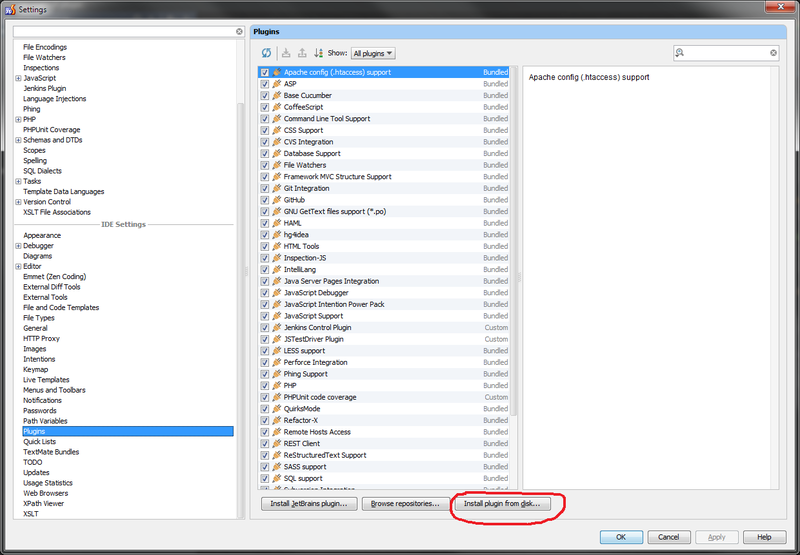
Task: Click the Cancel button
Action: (668, 537)
